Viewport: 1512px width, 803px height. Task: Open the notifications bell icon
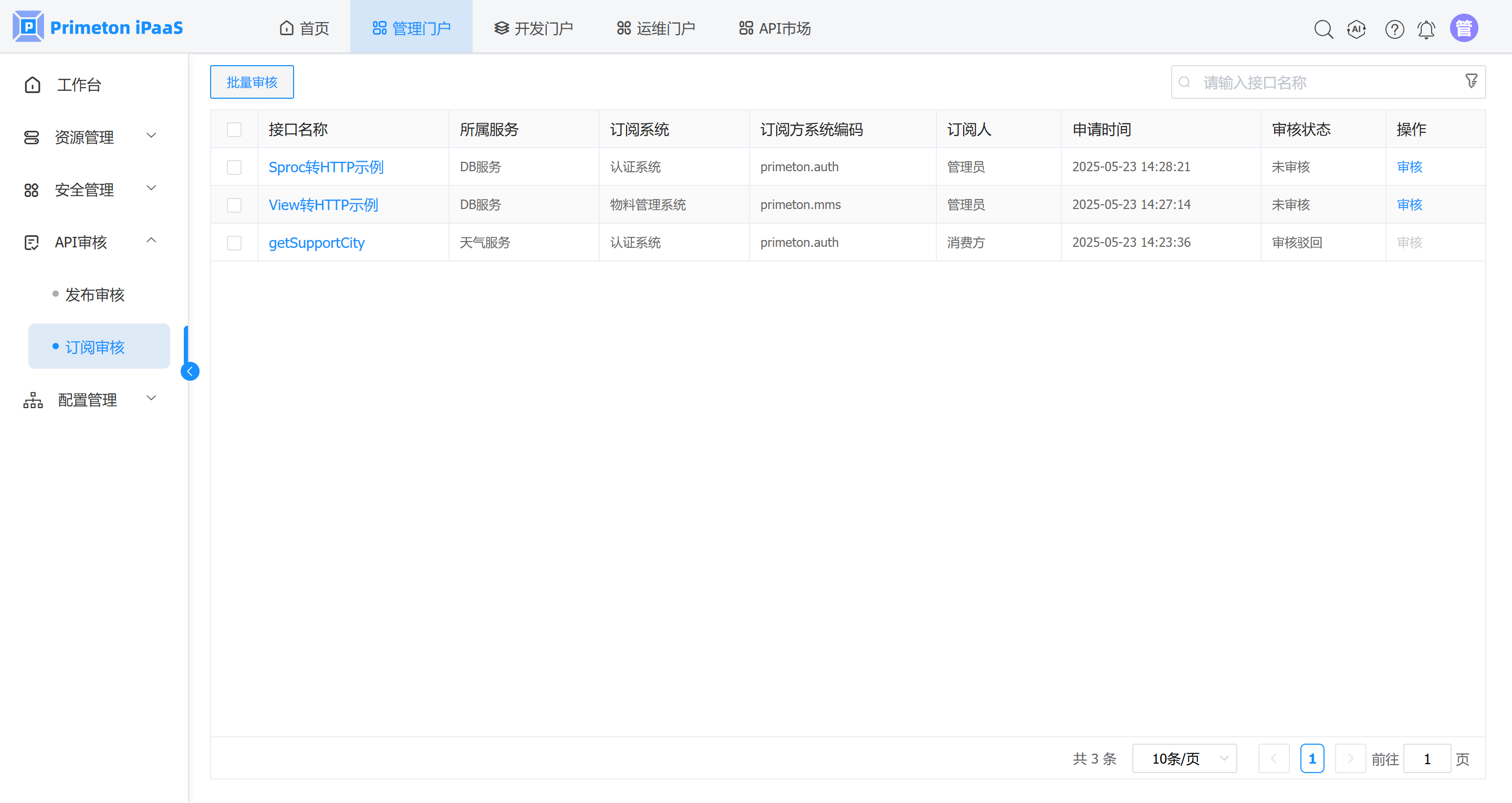pyautogui.click(x=1426, y=29)
